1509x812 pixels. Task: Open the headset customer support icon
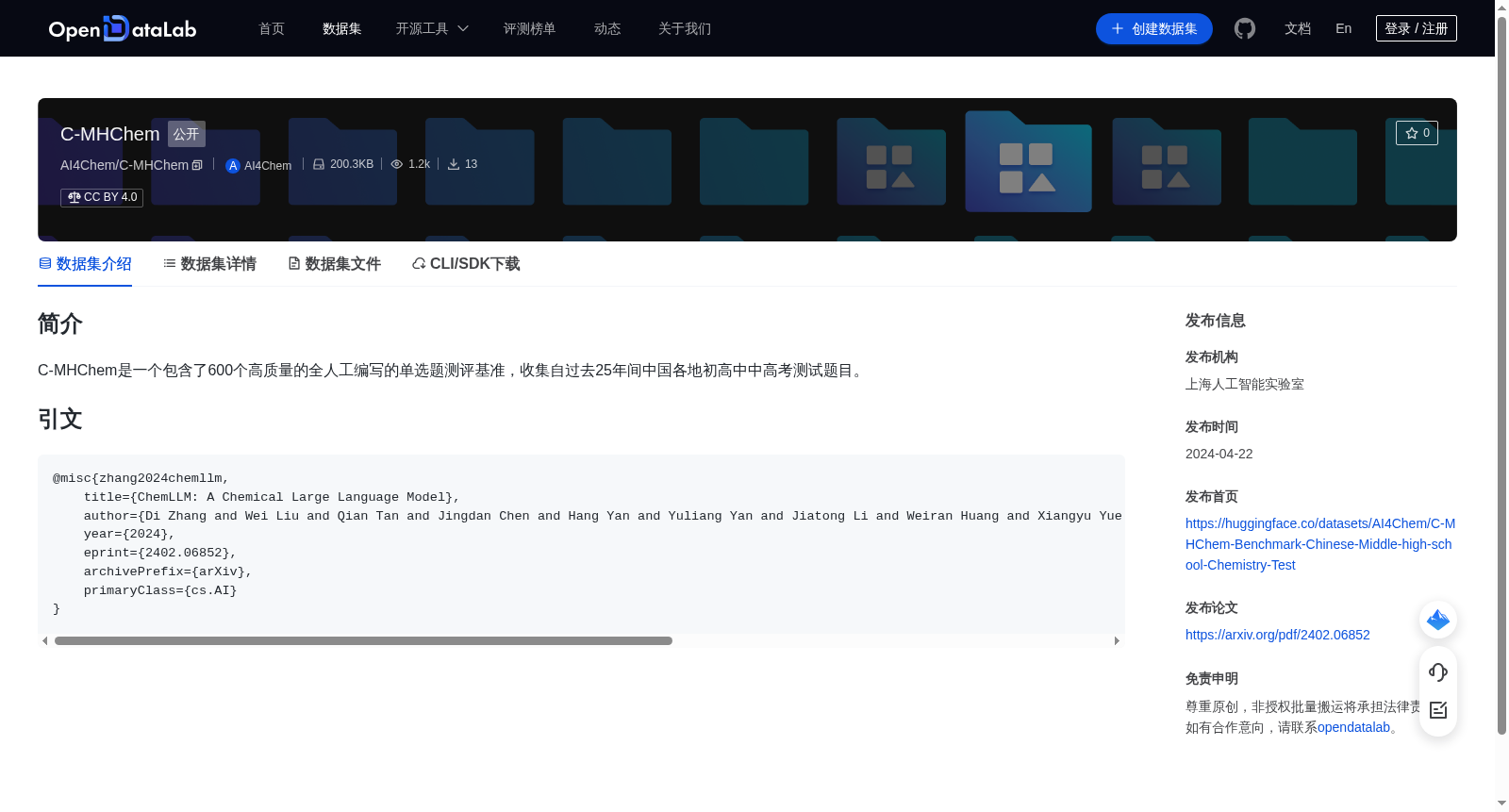coord(1438,672)
